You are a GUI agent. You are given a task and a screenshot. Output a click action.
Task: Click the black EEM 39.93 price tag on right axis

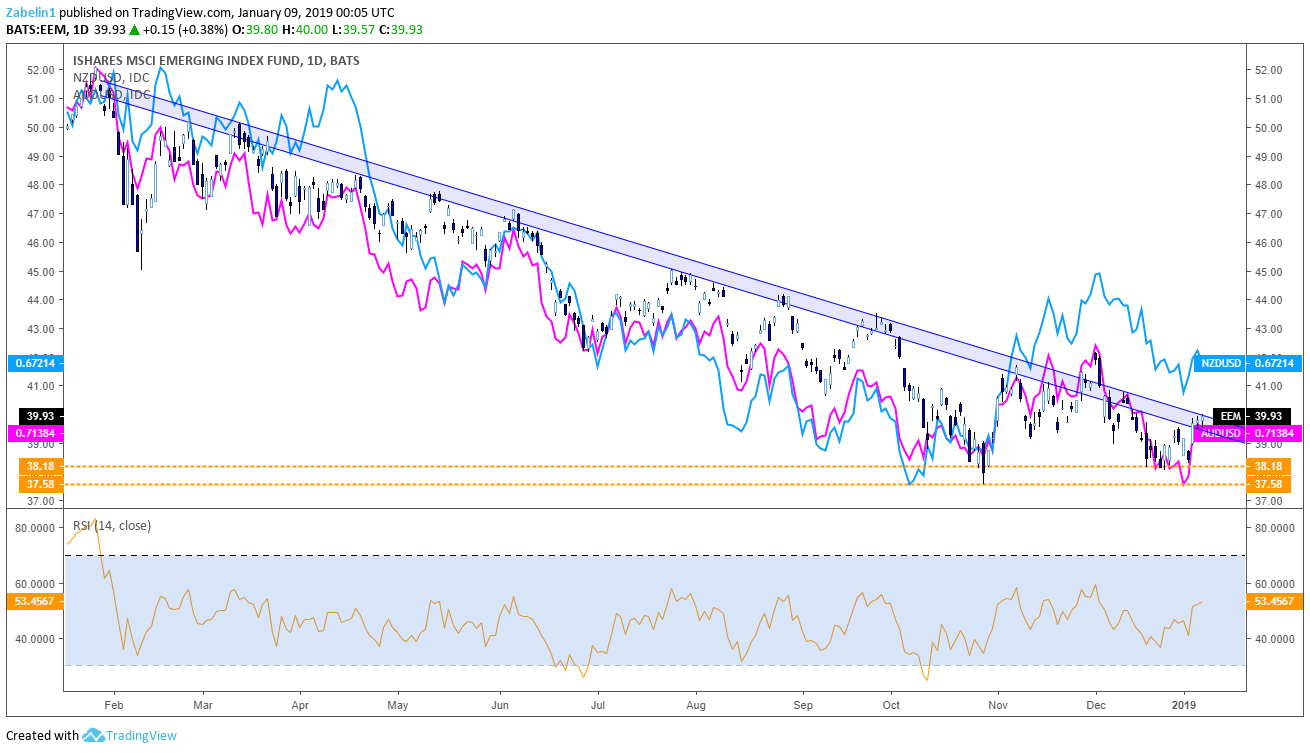pos(1253,416)
